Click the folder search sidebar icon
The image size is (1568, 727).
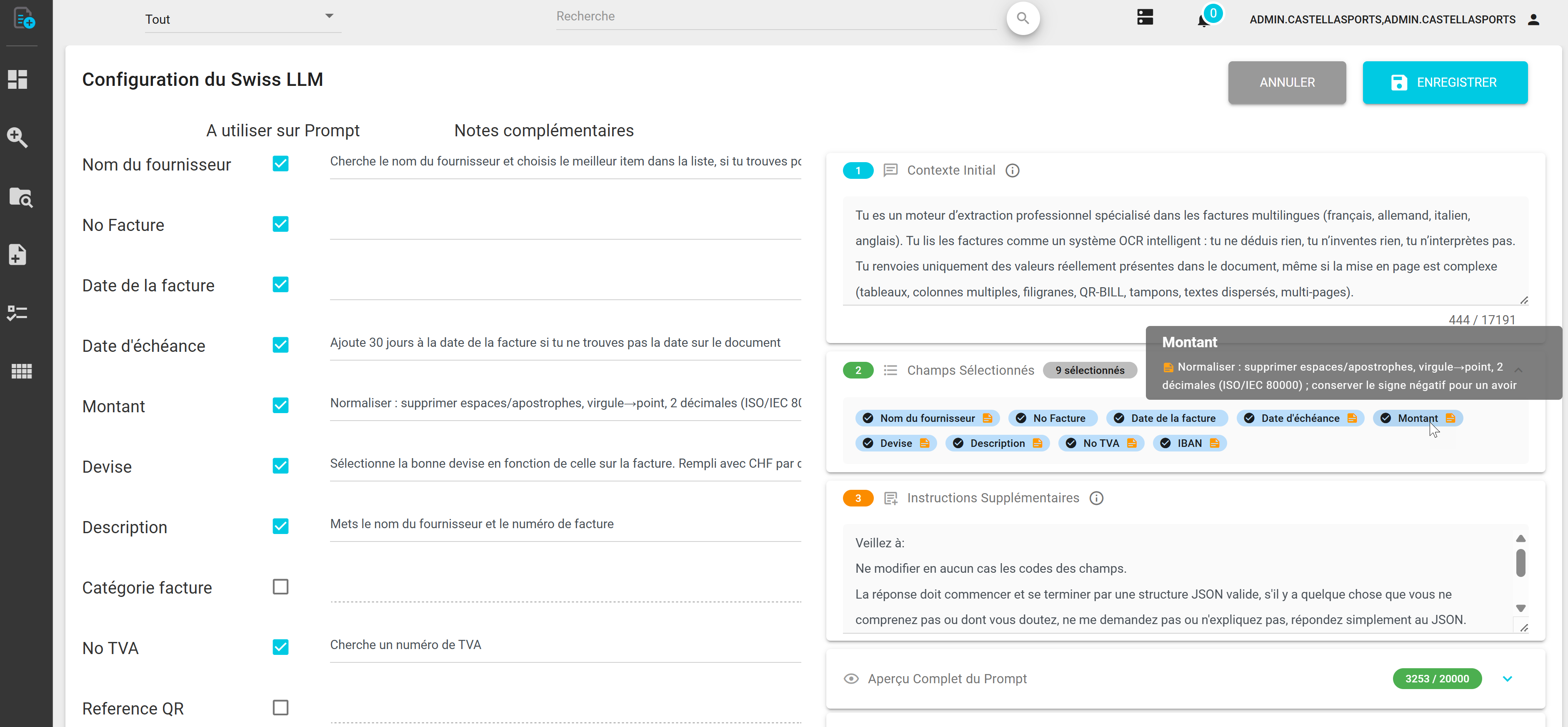click(x=21, y=197)
